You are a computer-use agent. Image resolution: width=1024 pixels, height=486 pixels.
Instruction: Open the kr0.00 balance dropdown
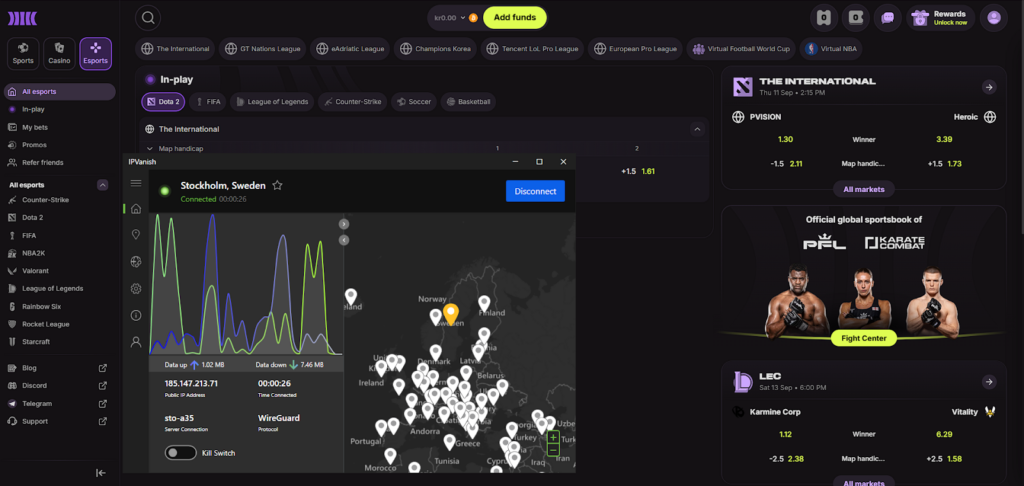pyautogui.click(x=450, y=18)
